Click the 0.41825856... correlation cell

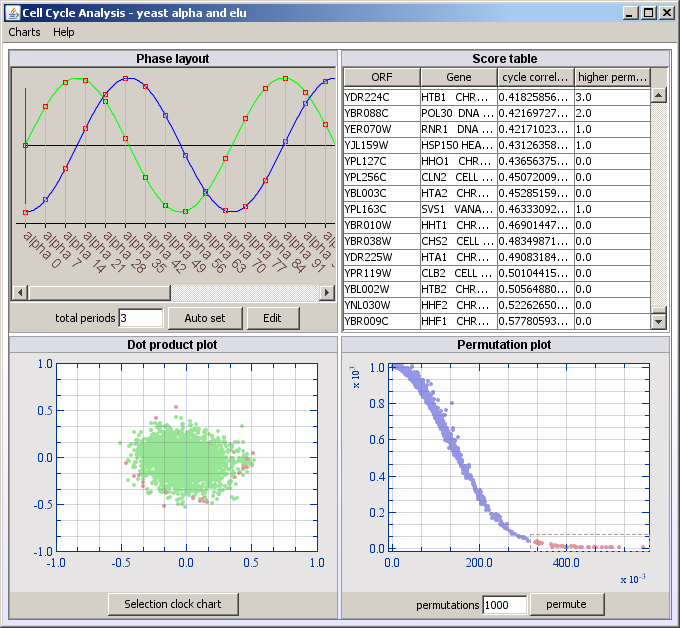(x=536, y=97)
